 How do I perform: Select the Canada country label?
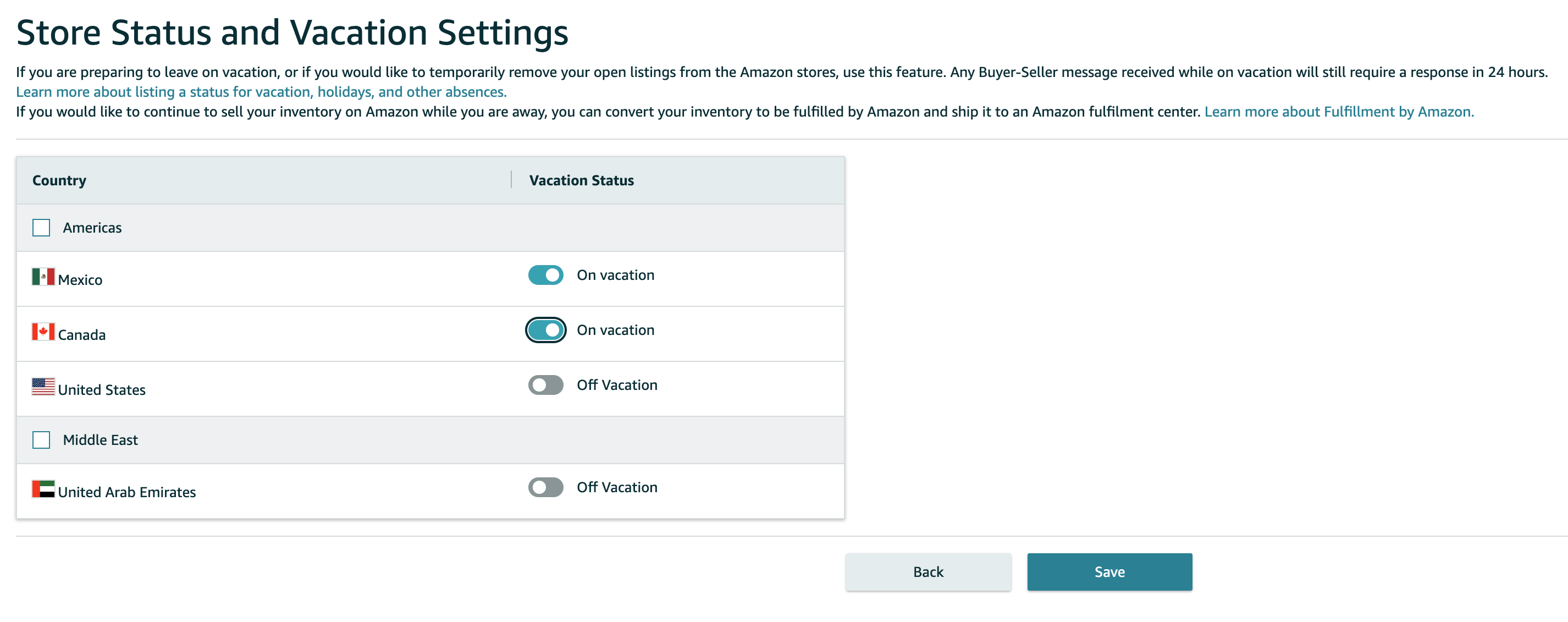[81, 335]
